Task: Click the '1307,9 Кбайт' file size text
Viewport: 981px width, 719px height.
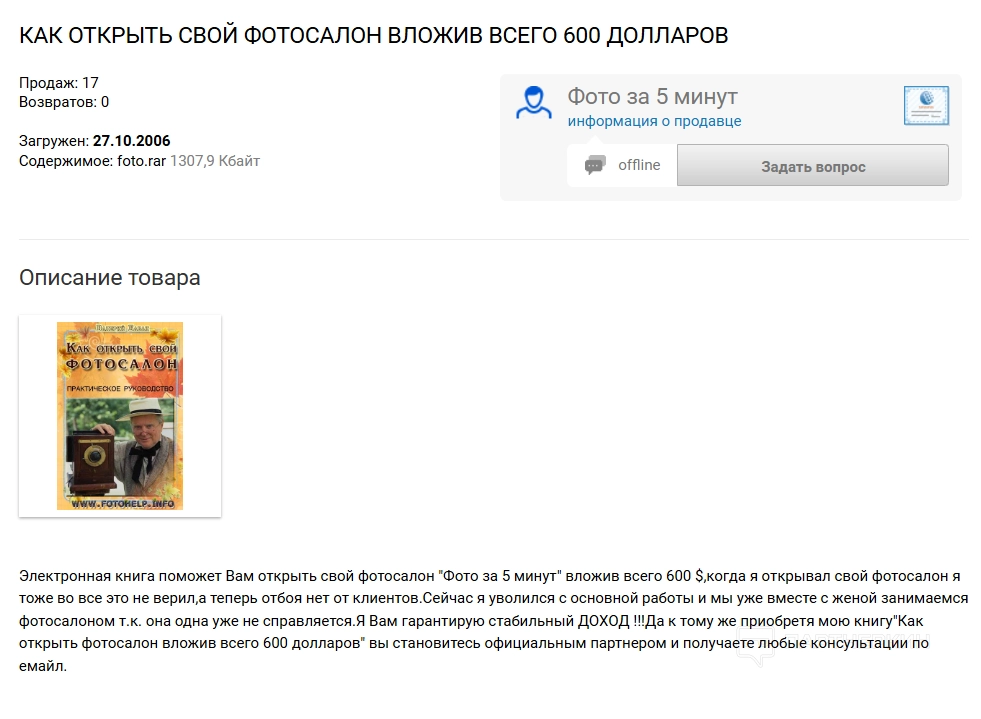Action: click(215, 161)
